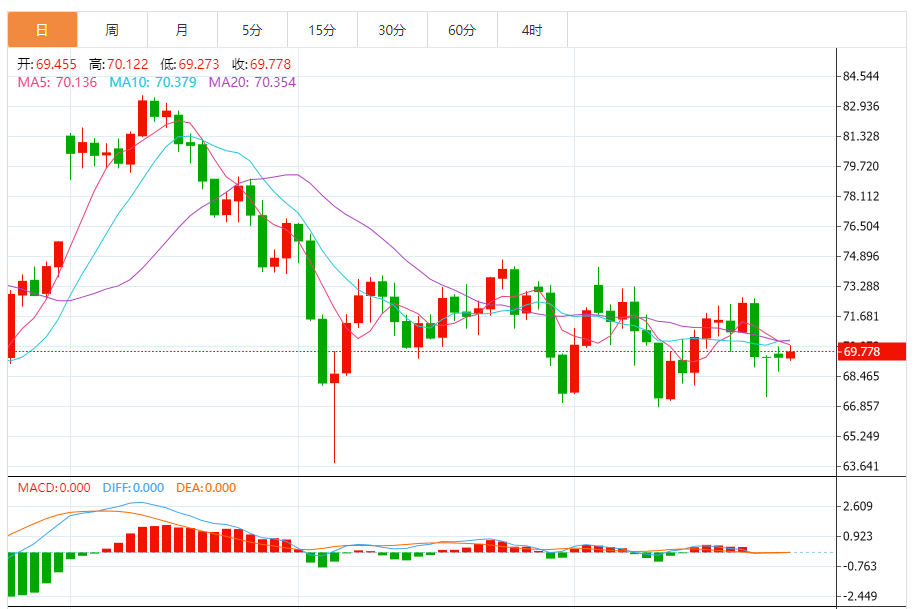Select the 日 daily chart tab
The width and height of the screenshot is (914, 609).
coord(43,30)
